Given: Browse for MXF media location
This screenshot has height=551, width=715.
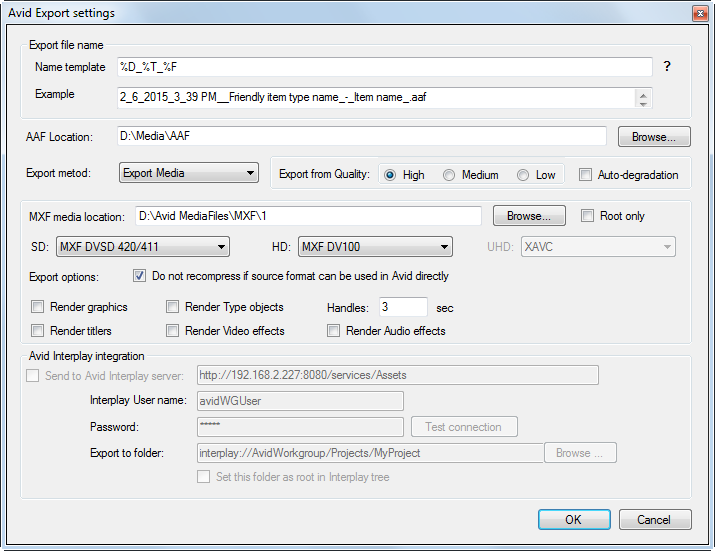Looking at the screenshot, I should tap(529, 216).
